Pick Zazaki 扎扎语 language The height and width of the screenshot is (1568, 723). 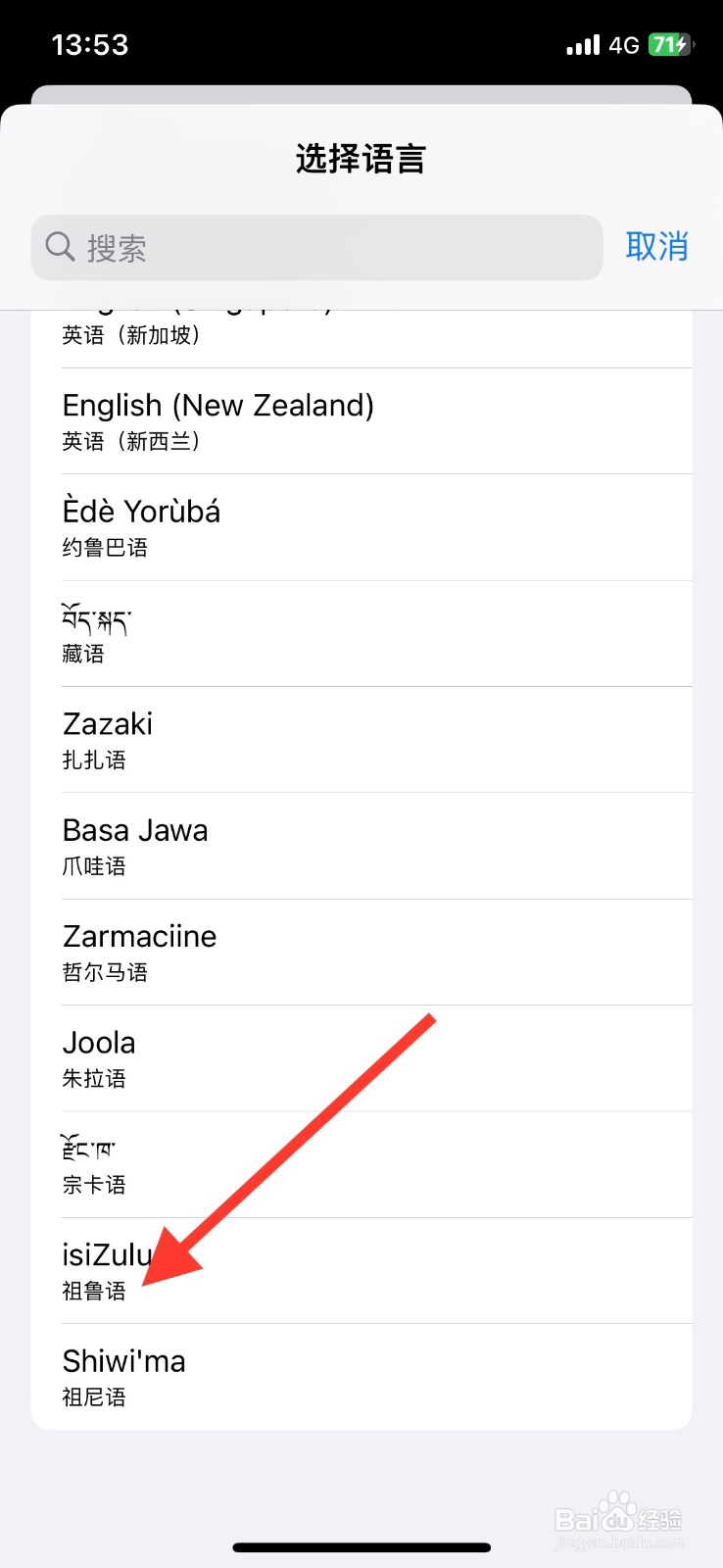pyautogui.click(x=361, y=740)
